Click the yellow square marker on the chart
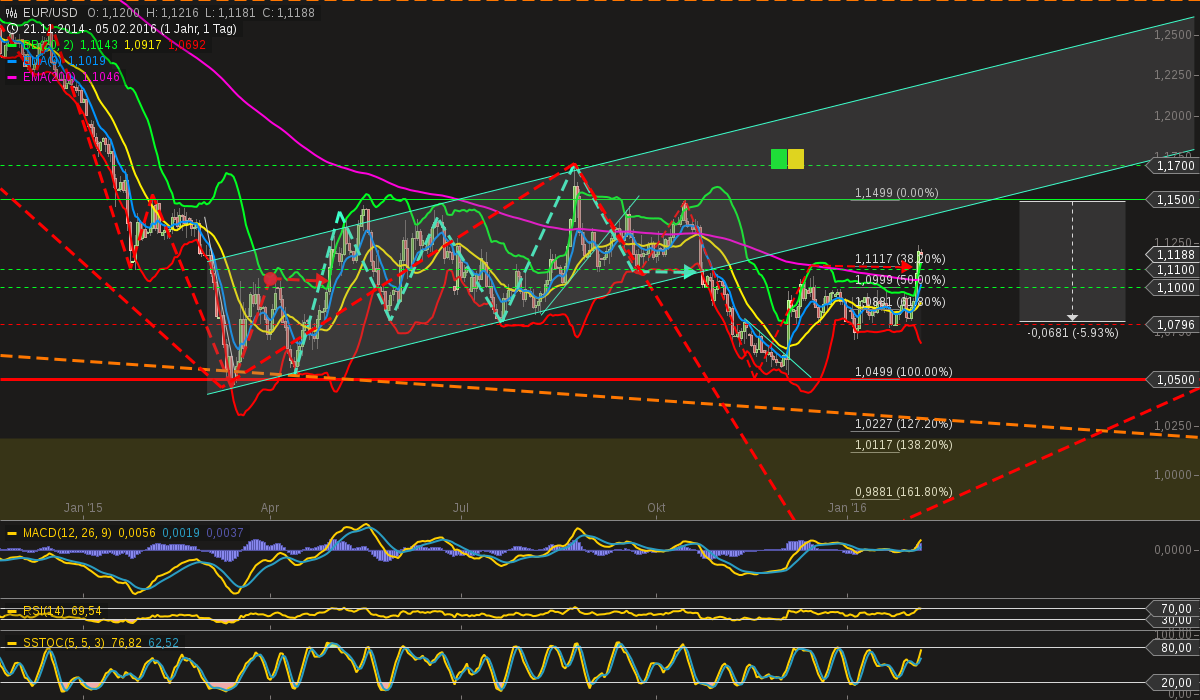The image size is (1200, 700). [x=796, y=158]
